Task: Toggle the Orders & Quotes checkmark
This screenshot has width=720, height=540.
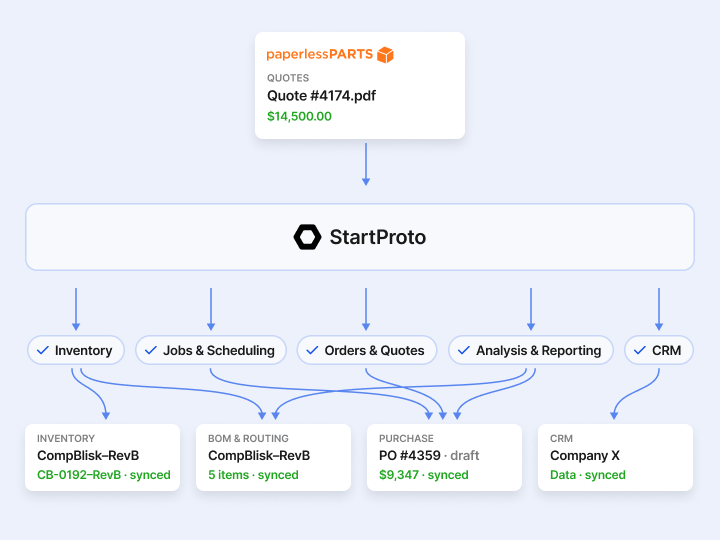Action: tap(312, 350)
